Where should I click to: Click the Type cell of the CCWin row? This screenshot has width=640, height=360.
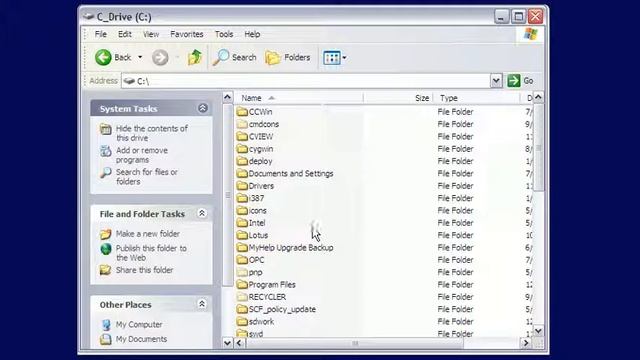pos(456,111)
